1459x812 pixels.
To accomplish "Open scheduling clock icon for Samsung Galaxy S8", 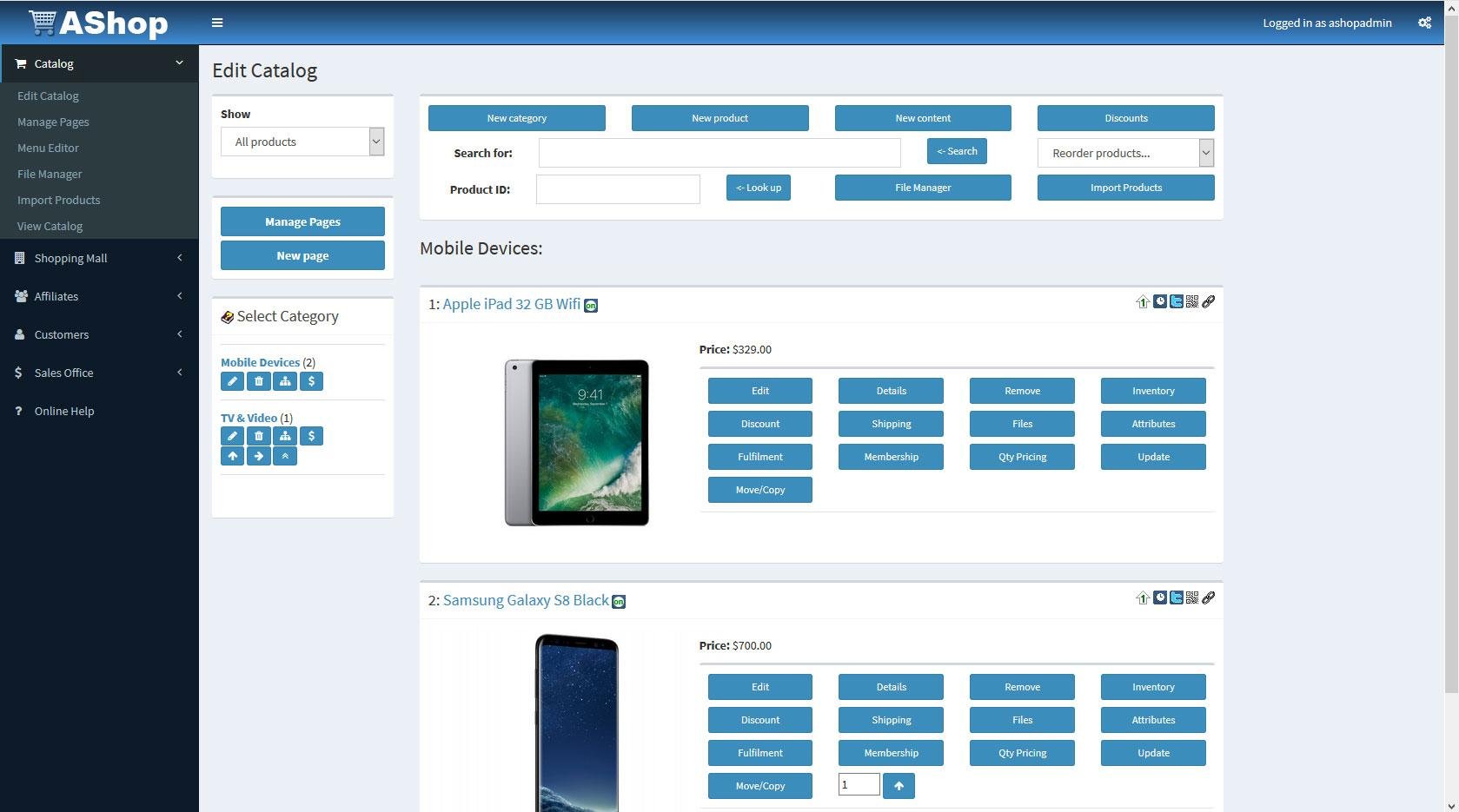I will 1159,597.
